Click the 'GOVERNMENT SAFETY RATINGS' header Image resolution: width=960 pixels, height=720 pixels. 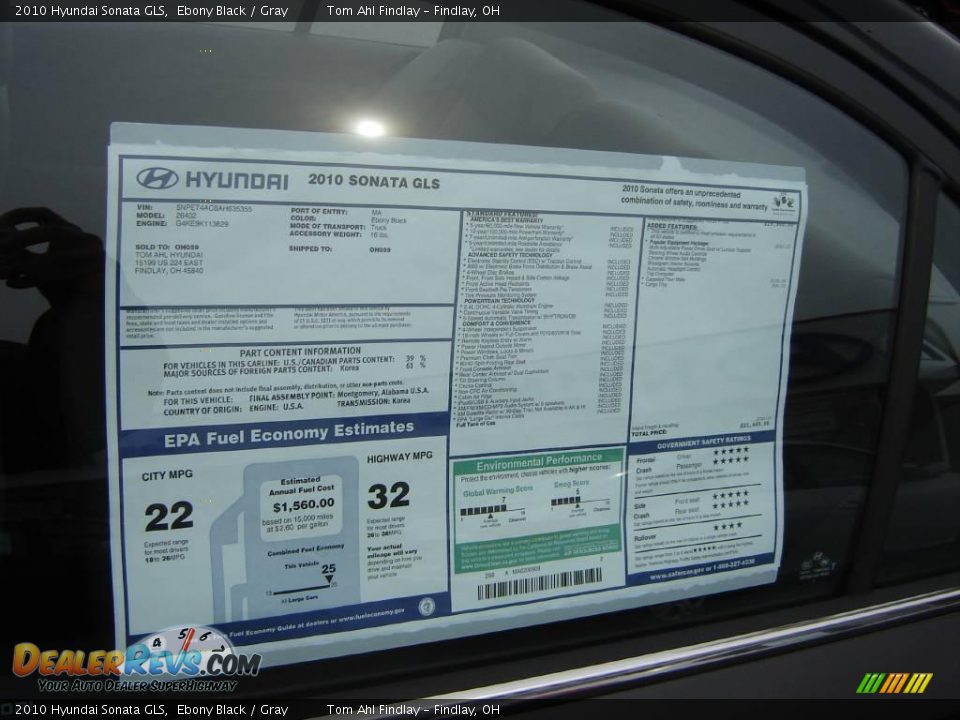point(703,442)
